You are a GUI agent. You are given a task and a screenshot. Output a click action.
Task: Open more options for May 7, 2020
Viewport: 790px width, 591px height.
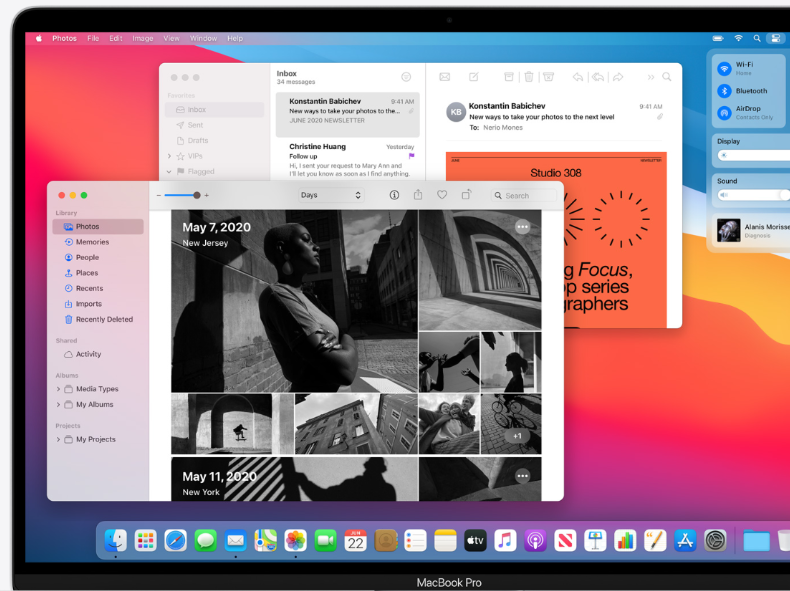click(522, 227)
